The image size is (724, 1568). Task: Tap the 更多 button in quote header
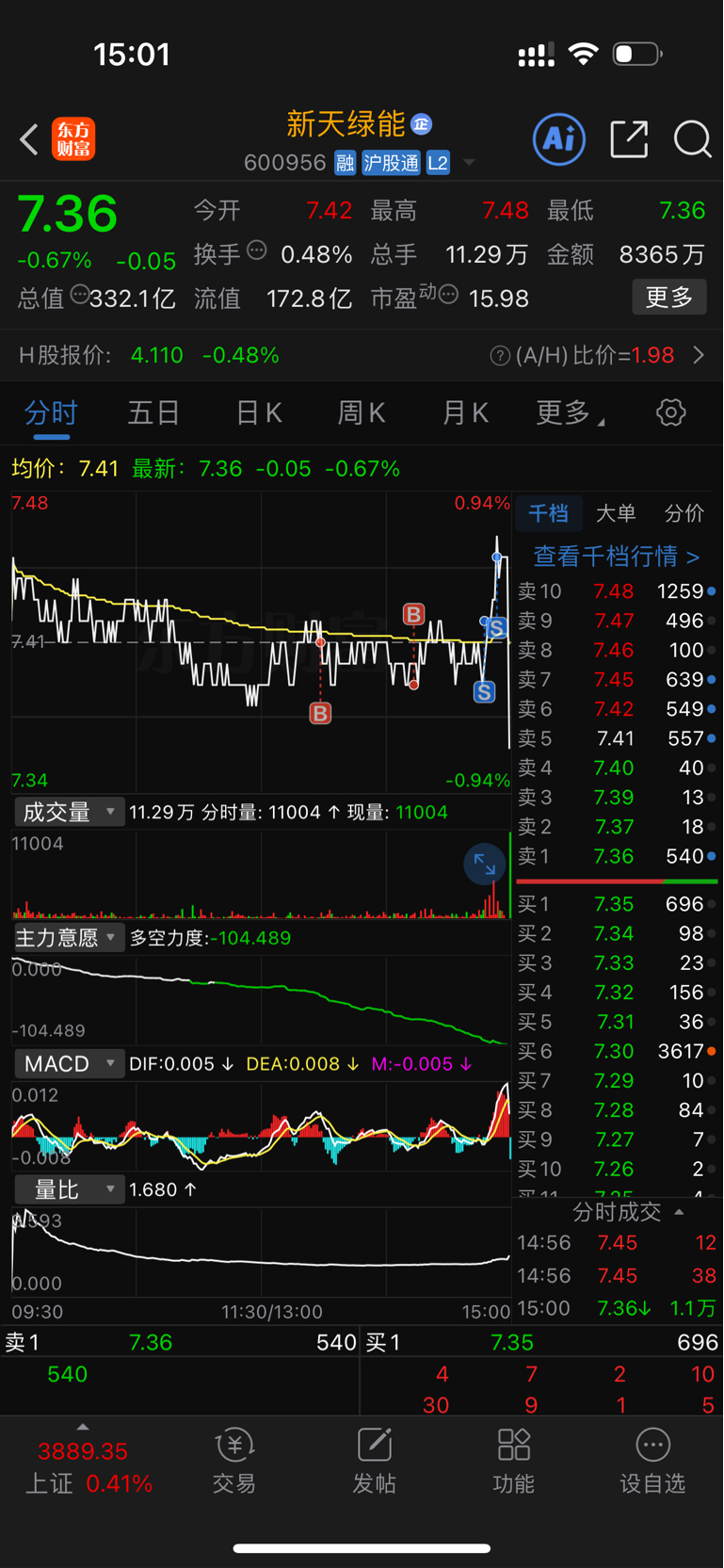[669, 298]
